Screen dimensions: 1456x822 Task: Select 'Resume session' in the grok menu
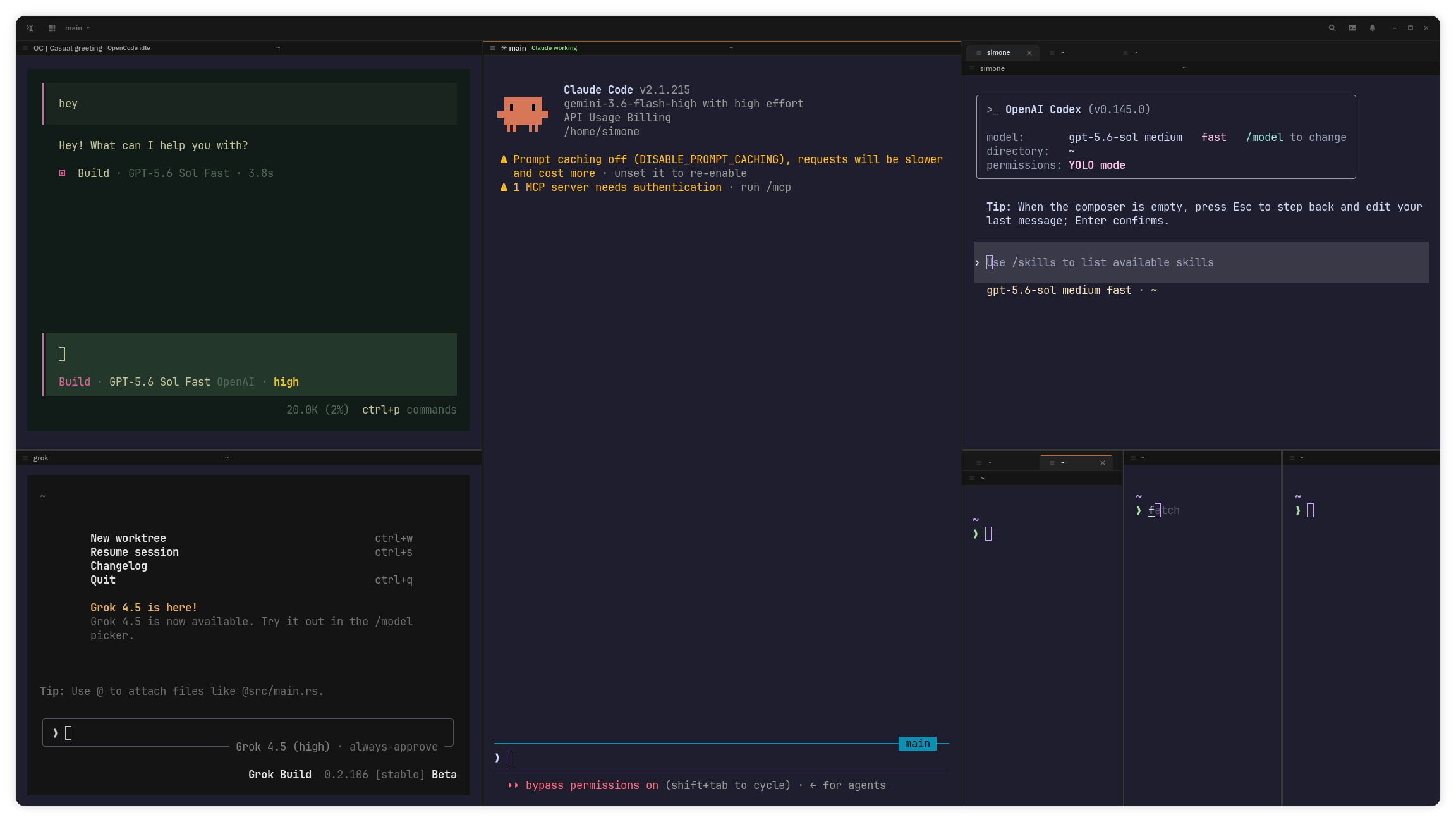[x=135, y=552]
